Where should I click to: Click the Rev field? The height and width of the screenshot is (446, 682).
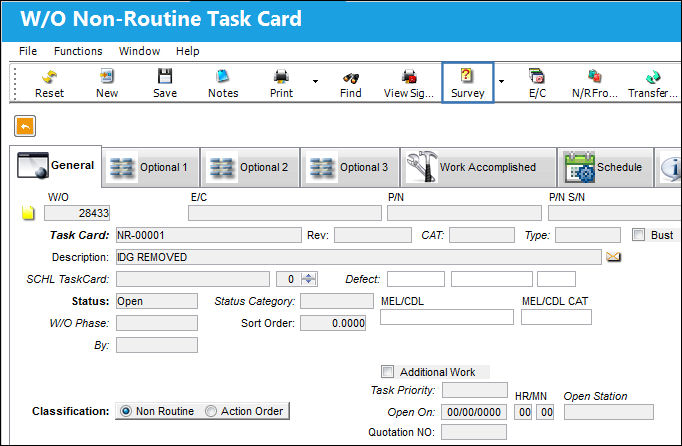pyautogui.click(x=373, y=235)
